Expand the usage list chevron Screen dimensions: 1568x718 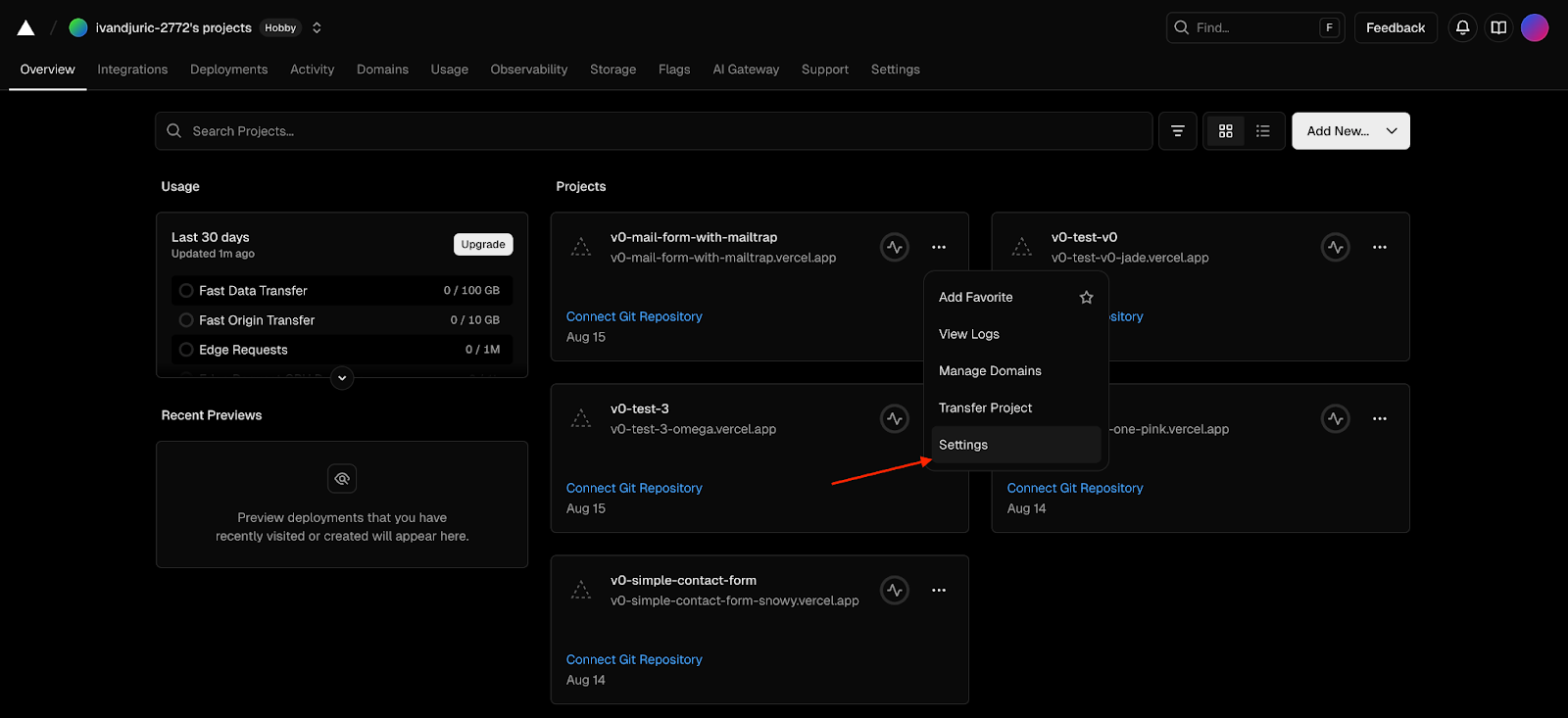342,378
